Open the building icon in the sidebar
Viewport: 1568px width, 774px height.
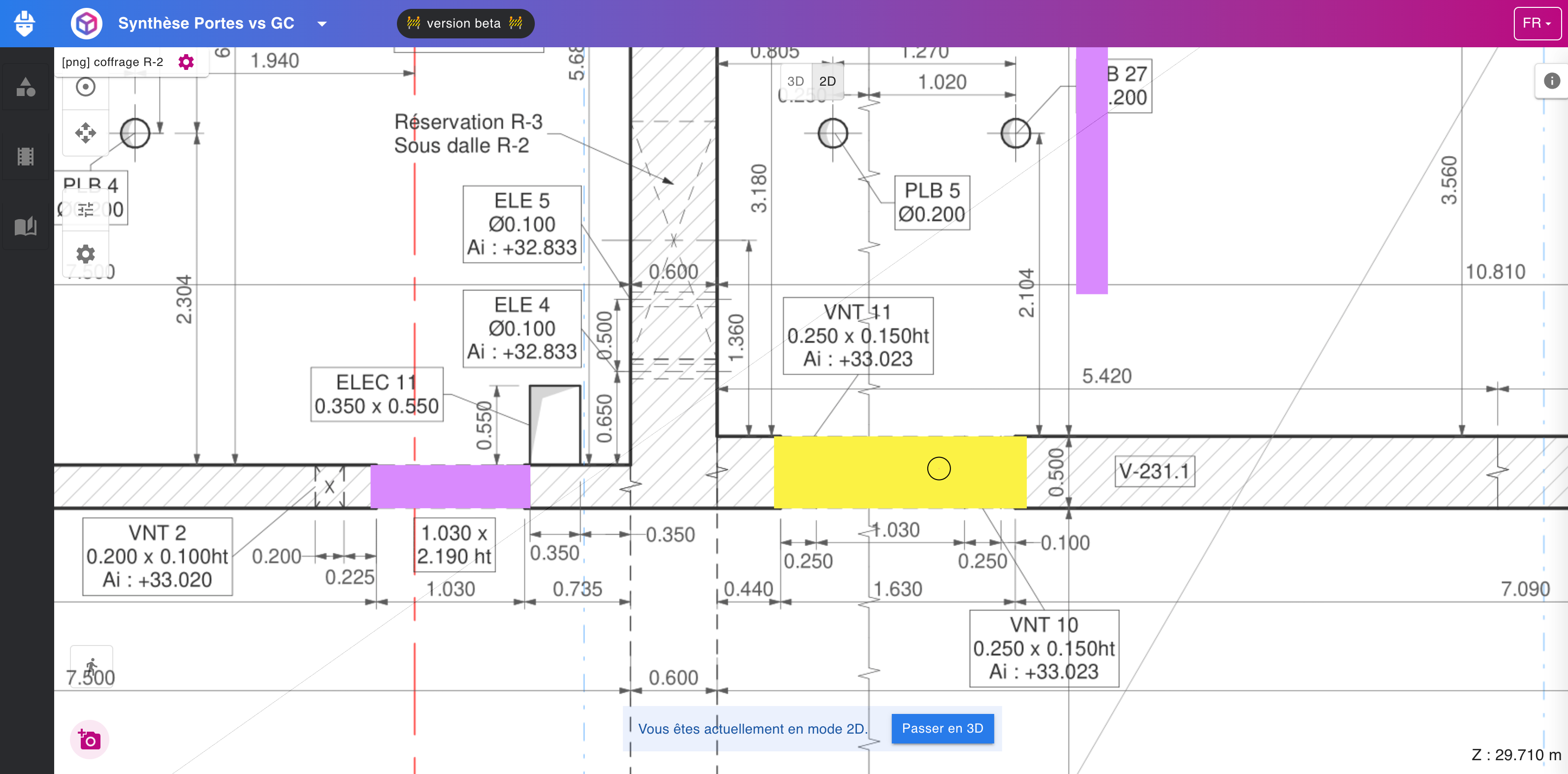[x=26, y=157]
